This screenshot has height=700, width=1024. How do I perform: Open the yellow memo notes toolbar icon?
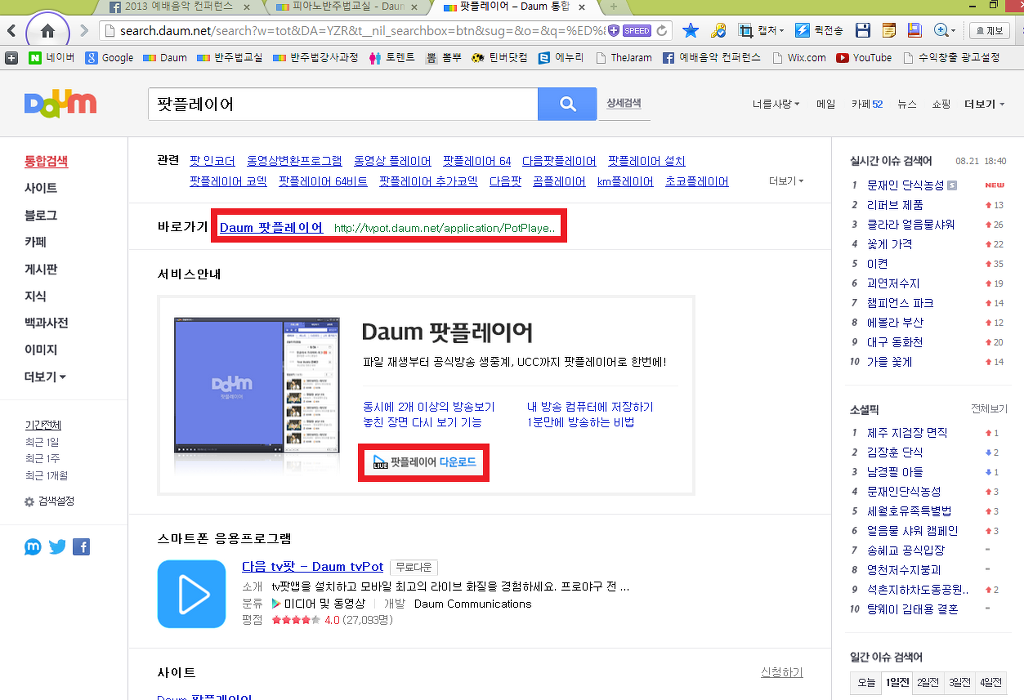pos(889,31)
